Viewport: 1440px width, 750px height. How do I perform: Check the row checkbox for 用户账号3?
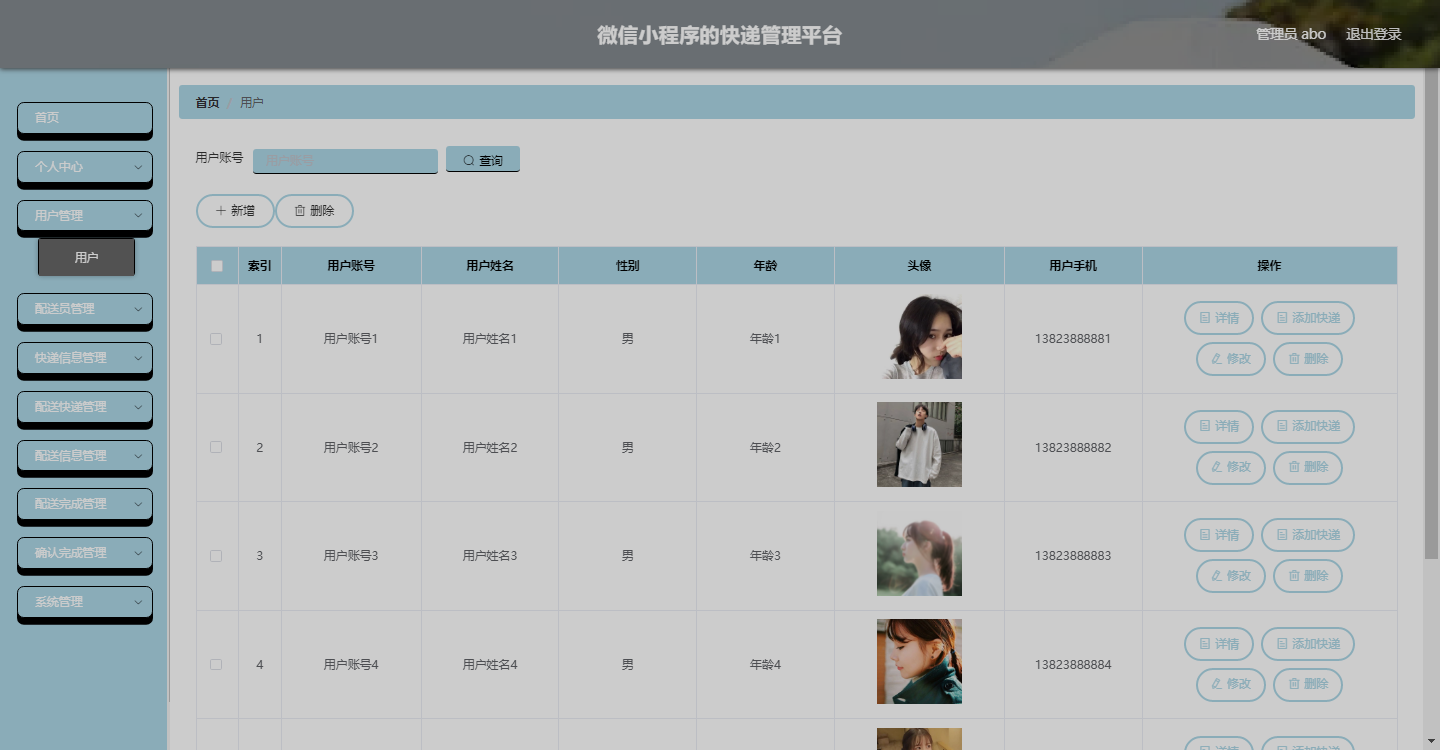pos(216,556)
